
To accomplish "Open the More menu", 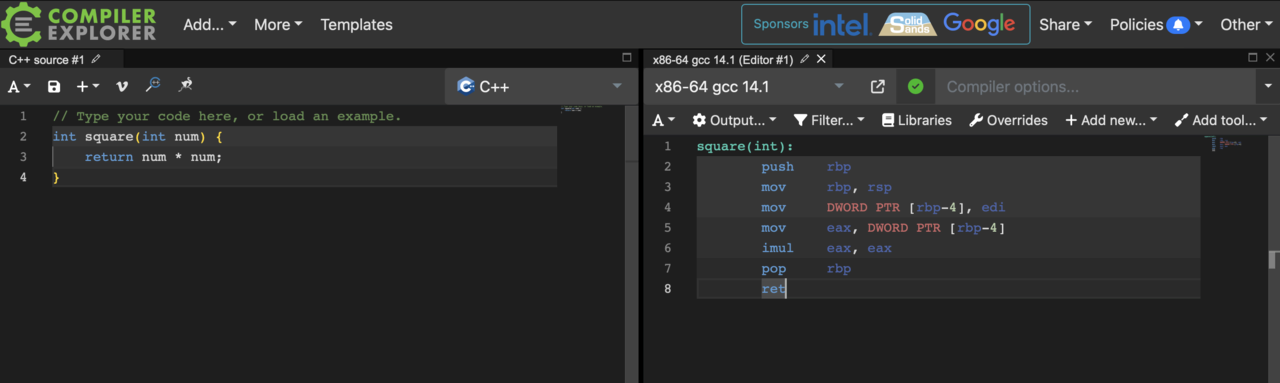I will [278, 24].
